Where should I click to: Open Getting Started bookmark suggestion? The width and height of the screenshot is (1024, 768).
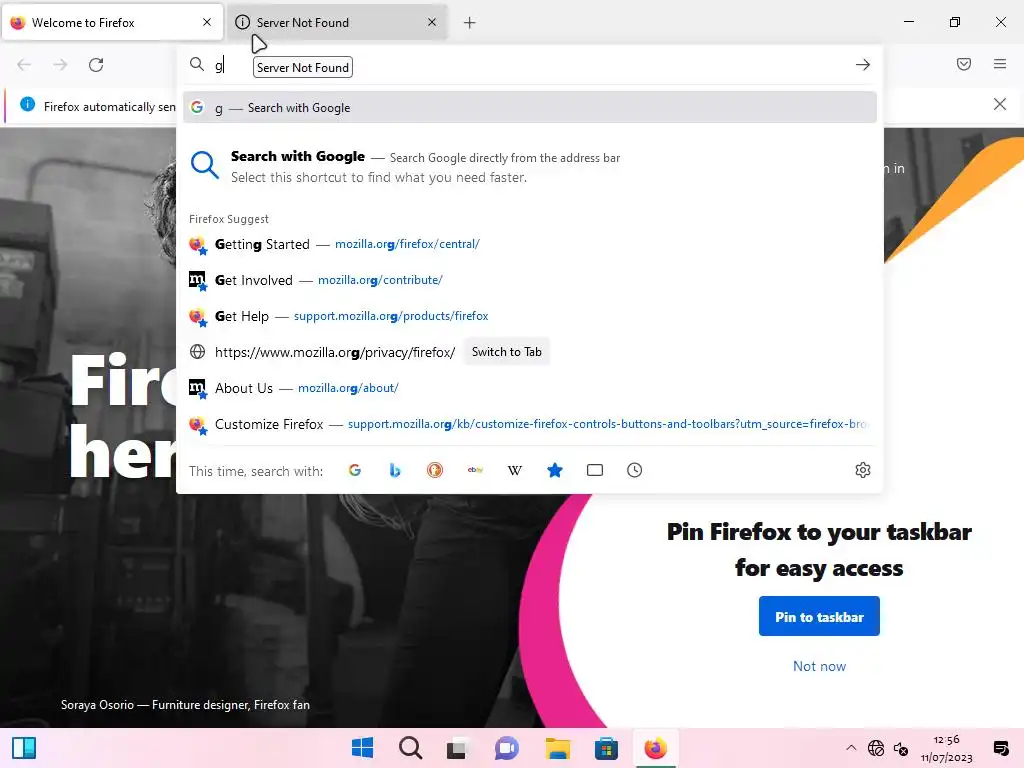tap(530, 244)
